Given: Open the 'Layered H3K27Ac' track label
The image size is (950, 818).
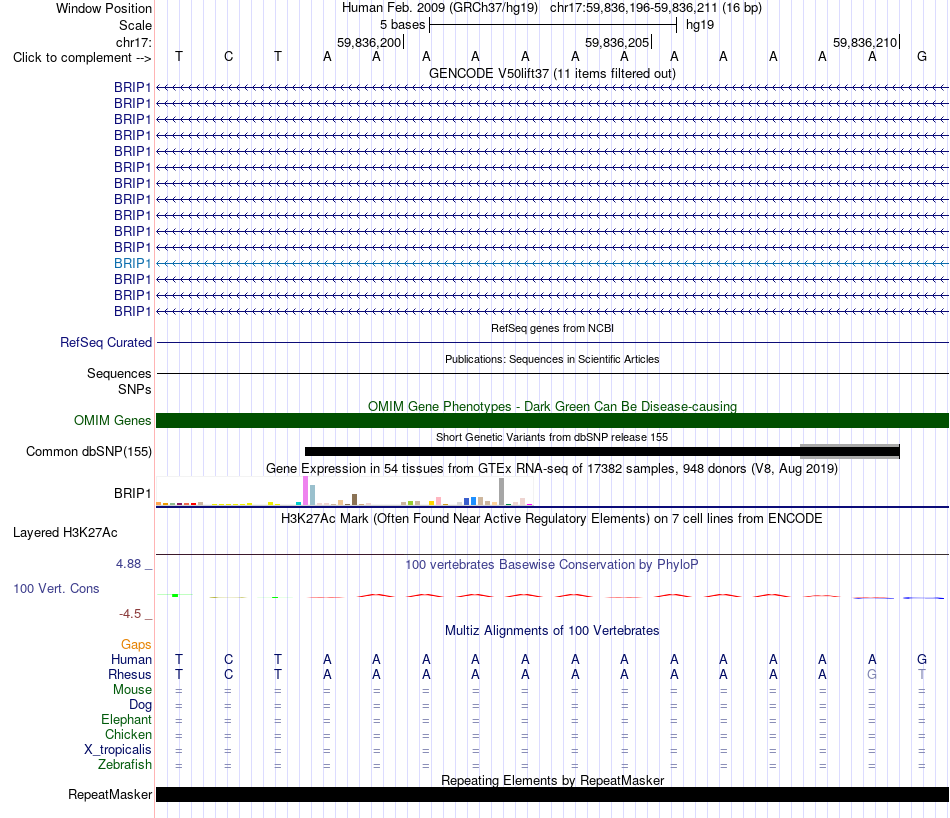Looking at the screenshot, I should (x=65, y=533).
